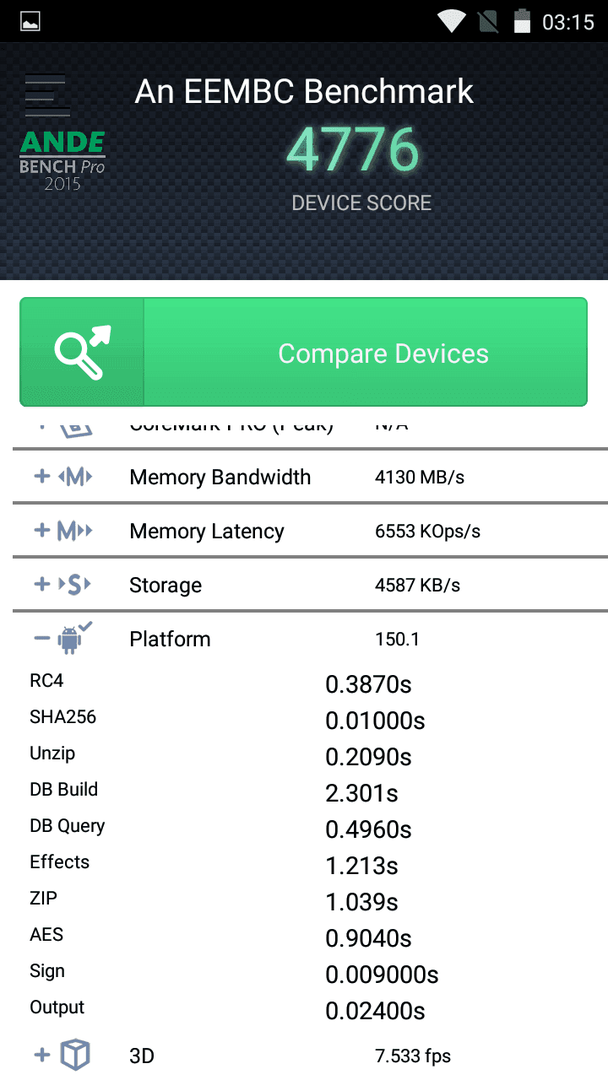Open the hamburger menu icon

[47, 95]
